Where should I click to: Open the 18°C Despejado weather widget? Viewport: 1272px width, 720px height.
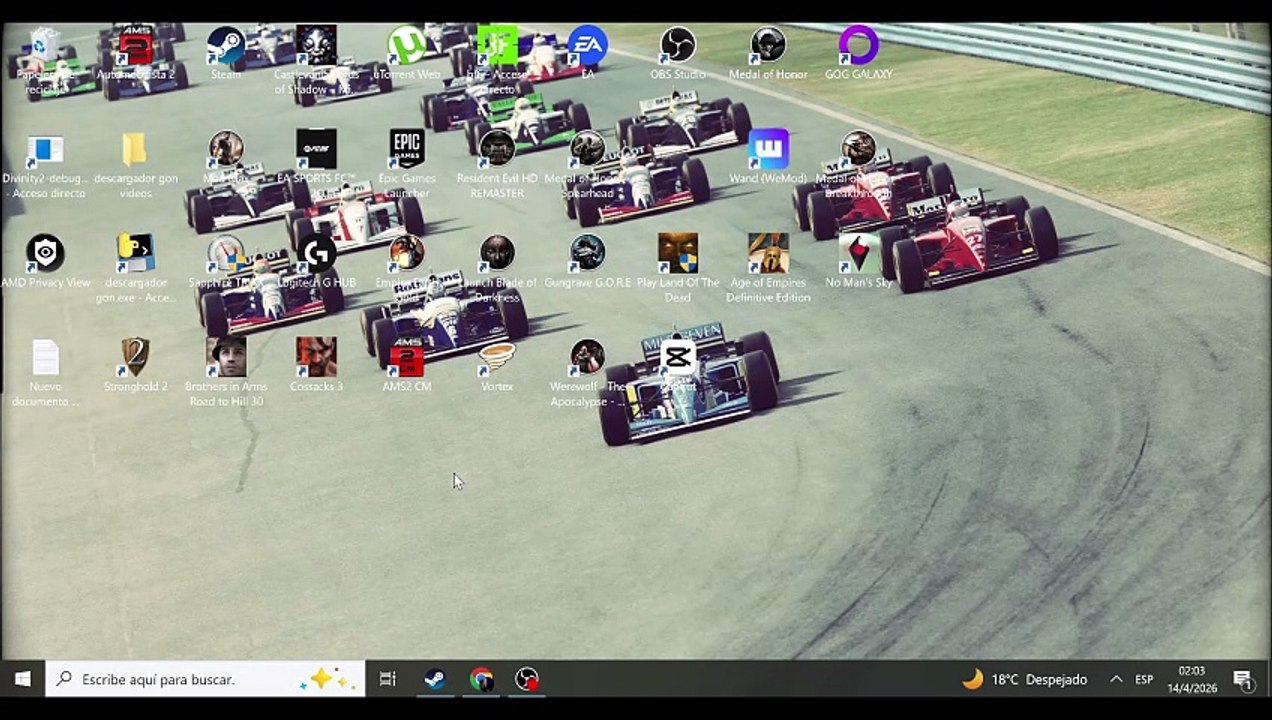tap(1024, 679)
